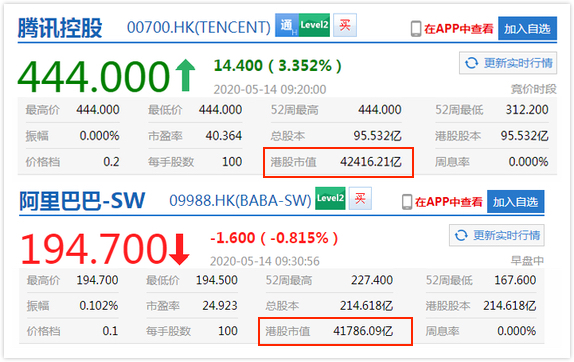Image resolution: width=574 pixels, height=362 pixels.
Task: Click the Tencent price 444.000
Action: 94,76
